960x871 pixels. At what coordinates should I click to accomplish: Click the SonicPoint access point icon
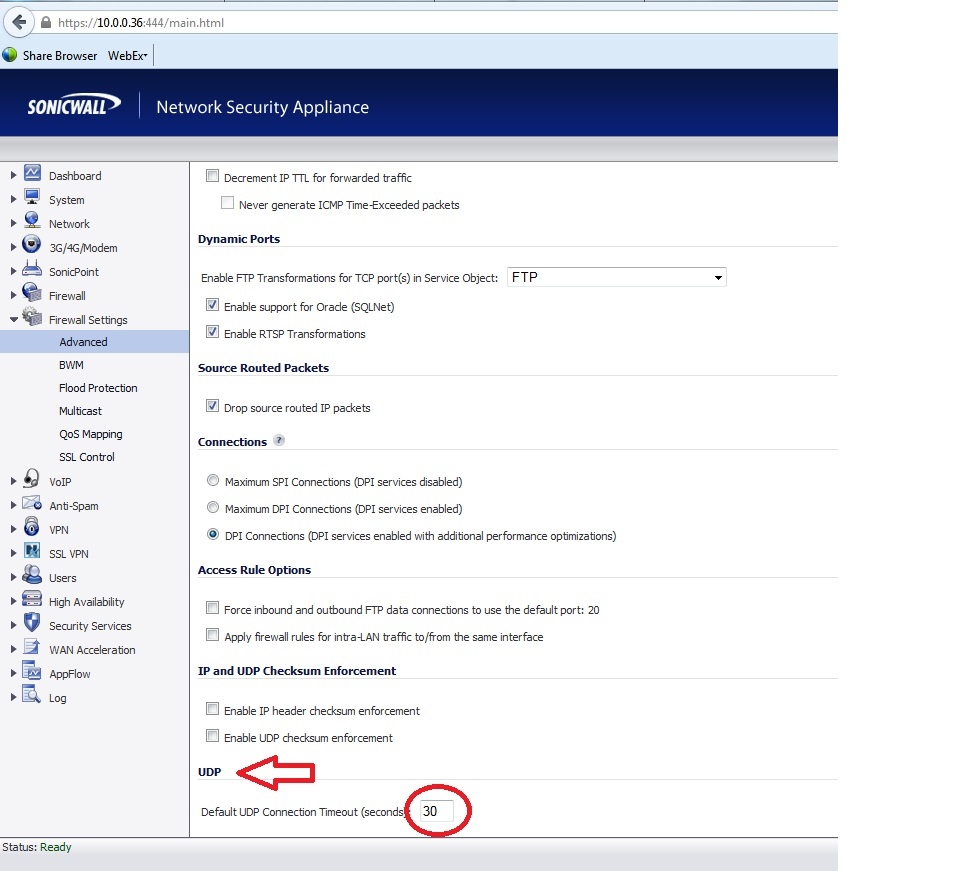(x=32, y=269)
